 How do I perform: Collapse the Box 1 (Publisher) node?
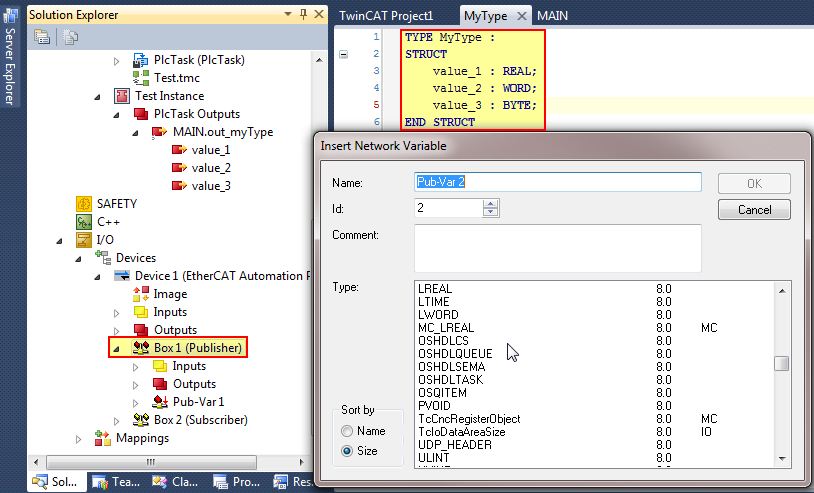point(117,349)
